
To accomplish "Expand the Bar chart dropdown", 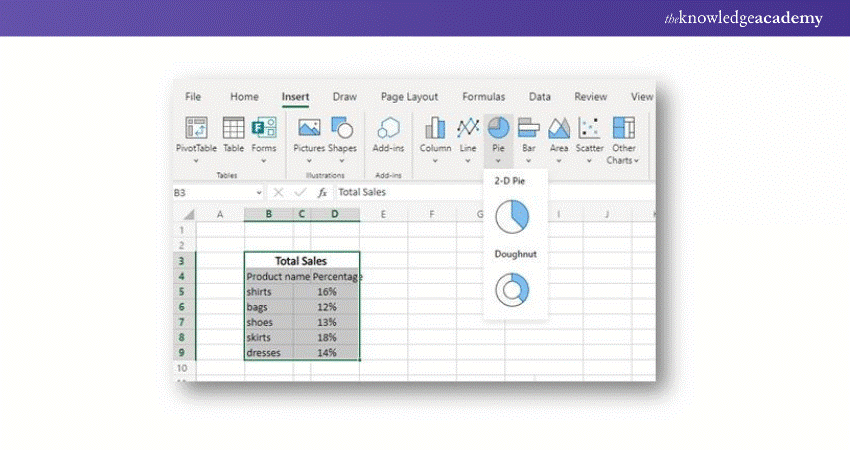I will pos(529,160).
